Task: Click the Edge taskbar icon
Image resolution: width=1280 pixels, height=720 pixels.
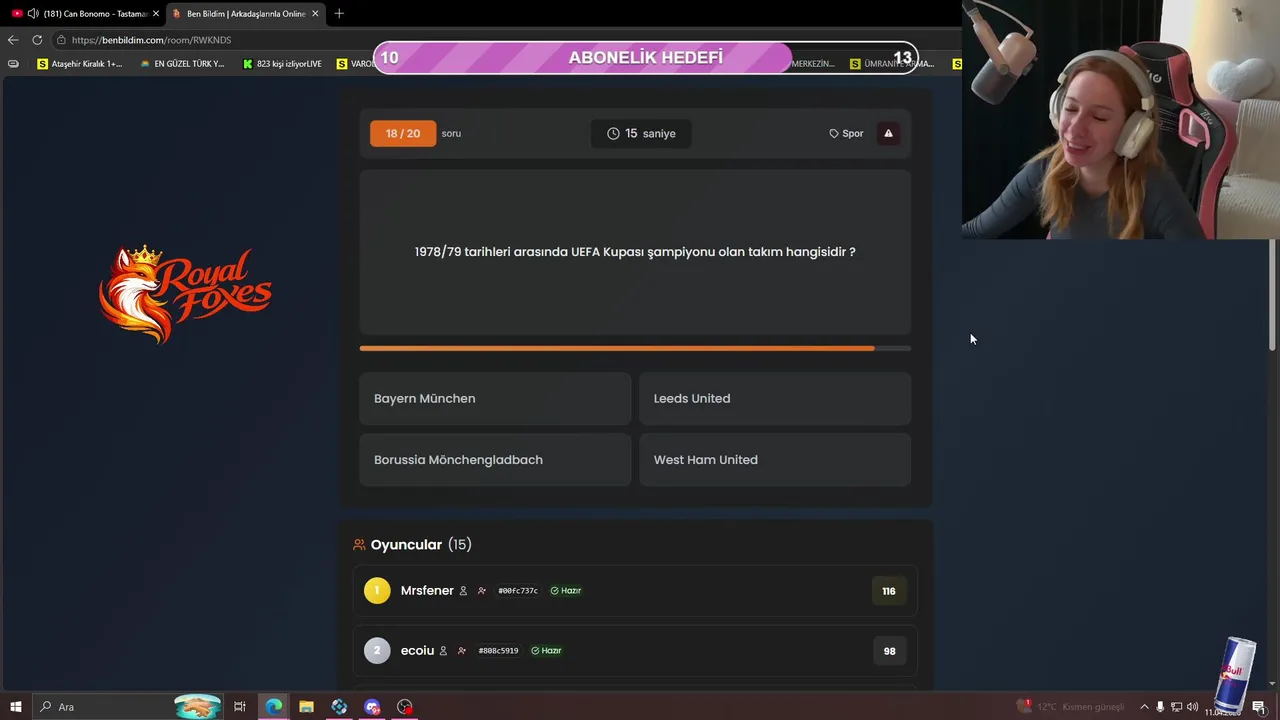Action: point(273,707)
